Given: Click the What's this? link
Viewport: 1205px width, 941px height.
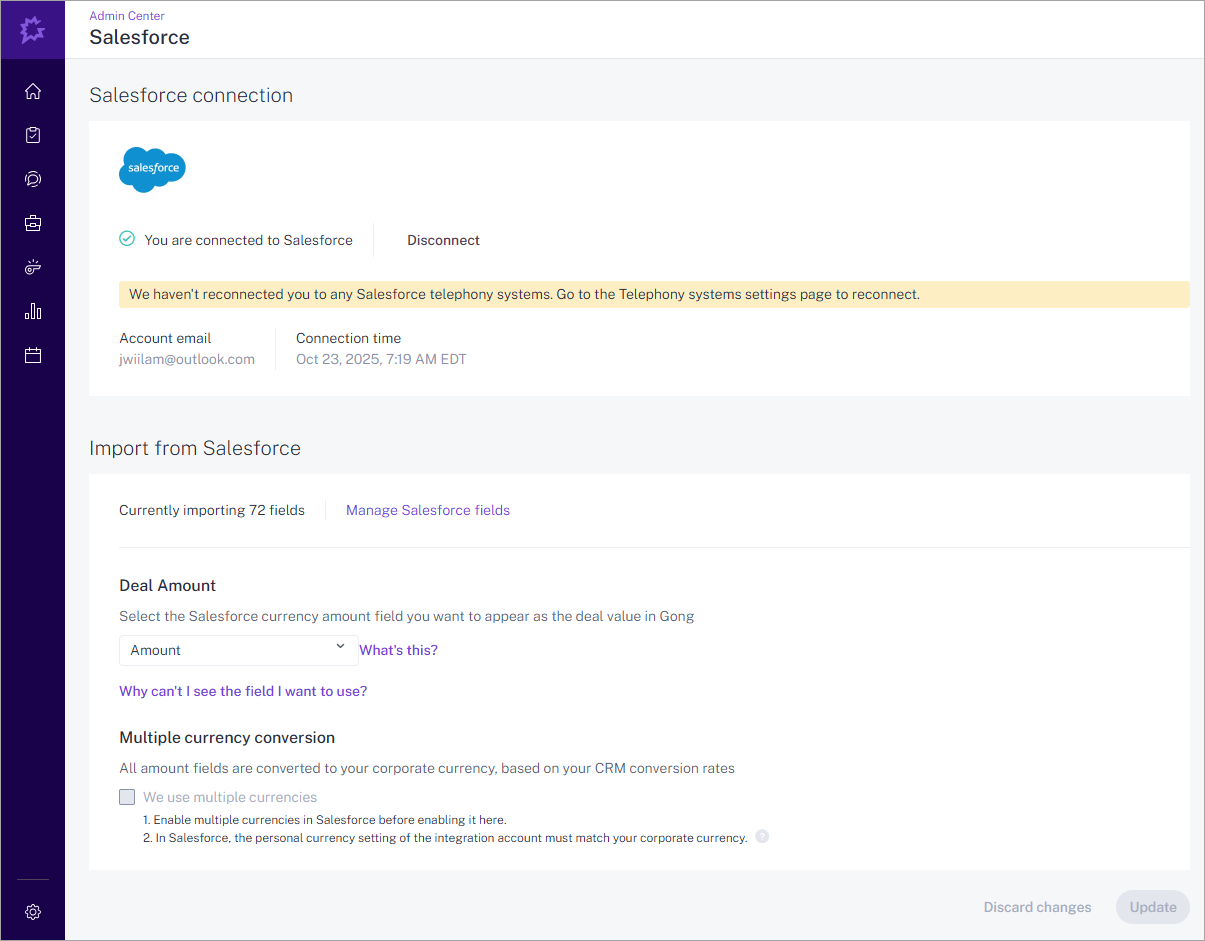Looking at the screenshot, I should click(399, 650).
